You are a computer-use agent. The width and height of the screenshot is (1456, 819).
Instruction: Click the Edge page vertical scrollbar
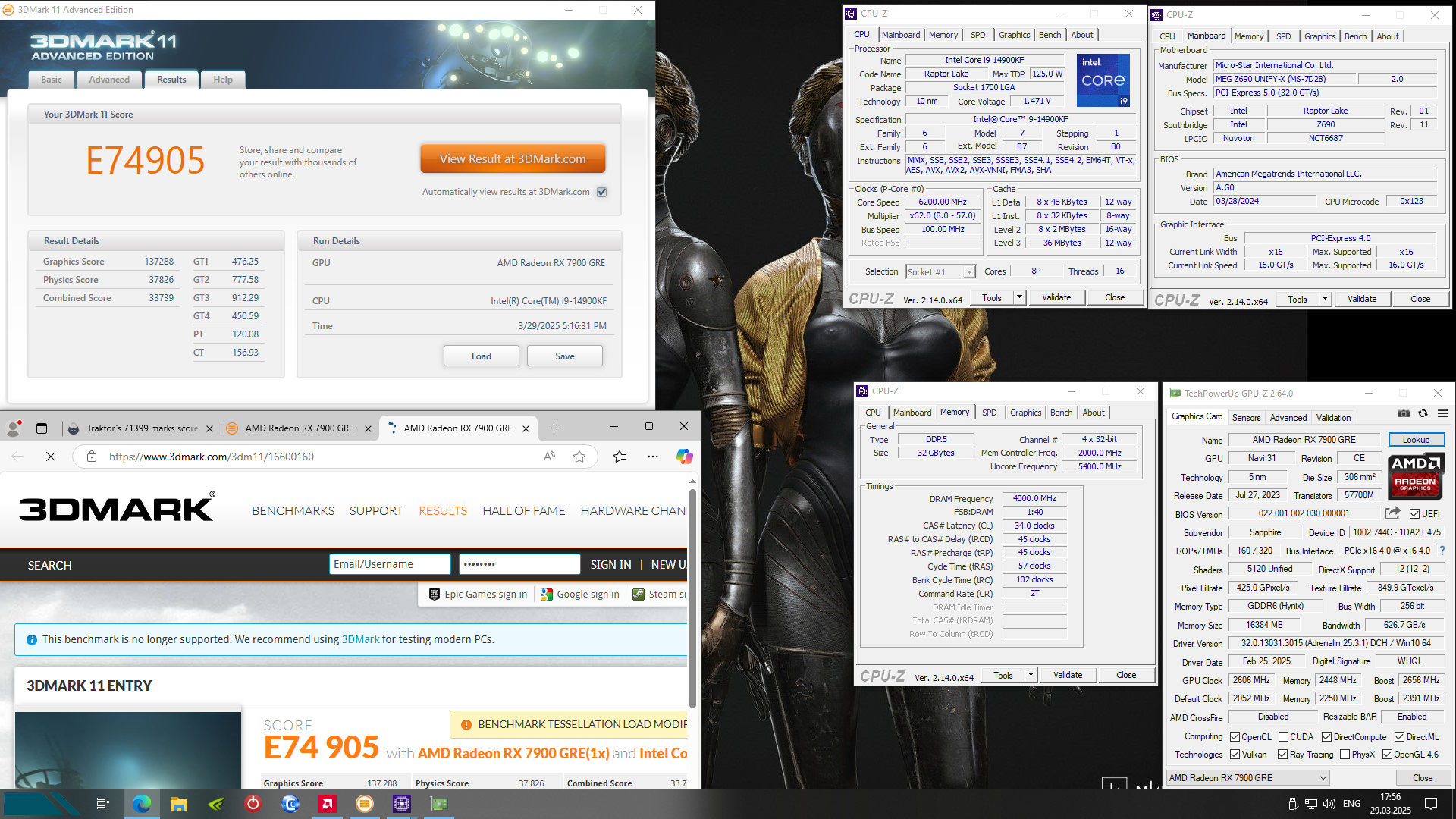(692, 599)
